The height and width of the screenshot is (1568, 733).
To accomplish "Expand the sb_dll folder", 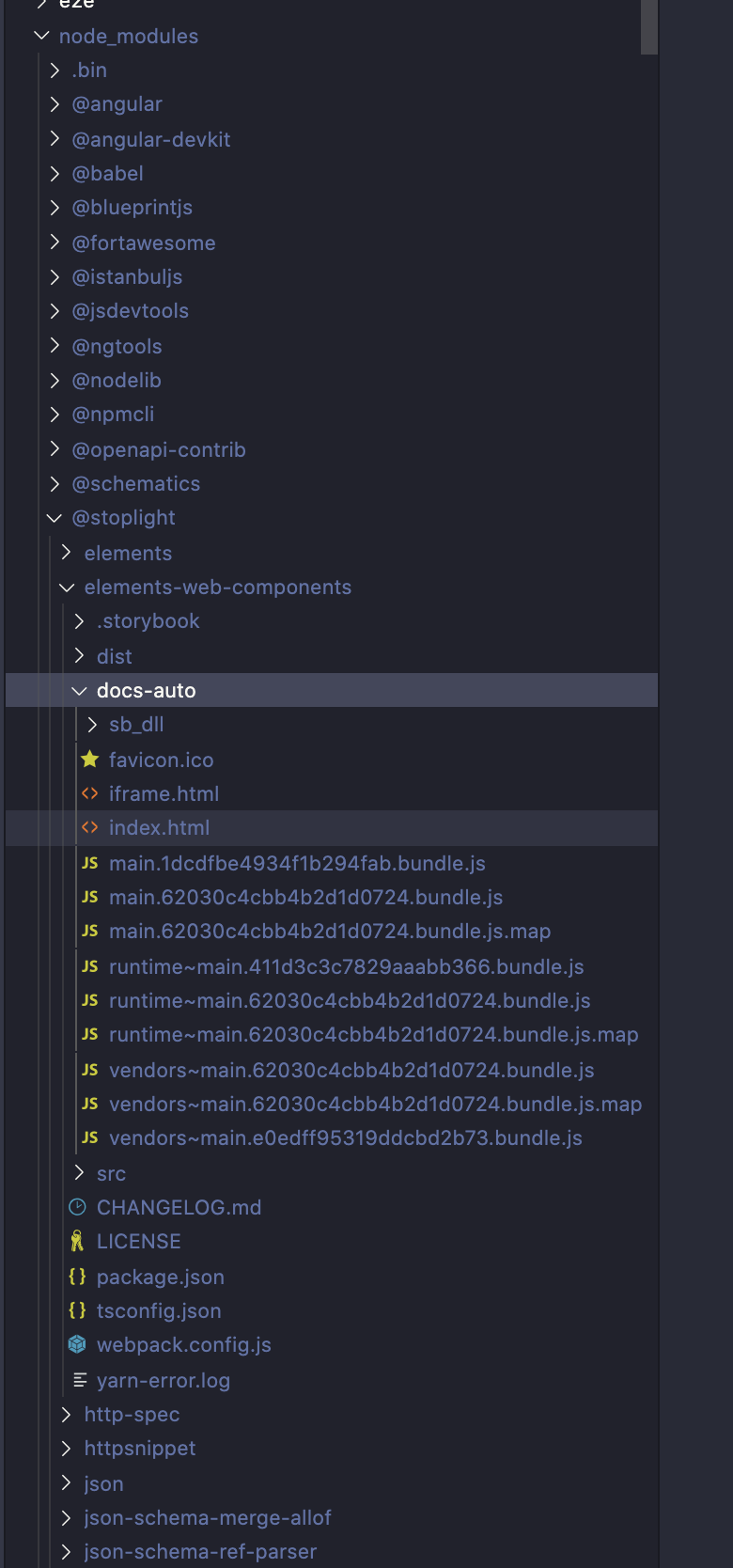I will 91,725.
